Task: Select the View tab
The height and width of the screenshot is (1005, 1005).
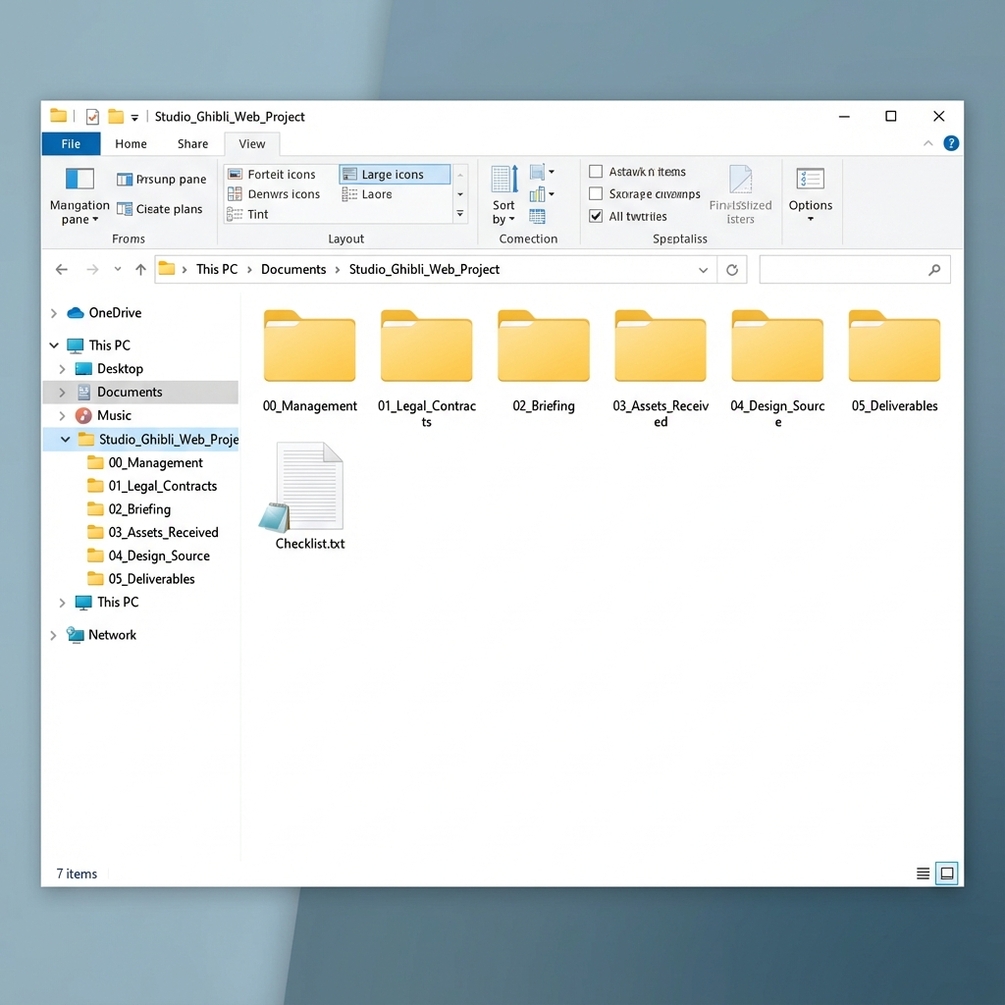Action: (x=252, y=144)
